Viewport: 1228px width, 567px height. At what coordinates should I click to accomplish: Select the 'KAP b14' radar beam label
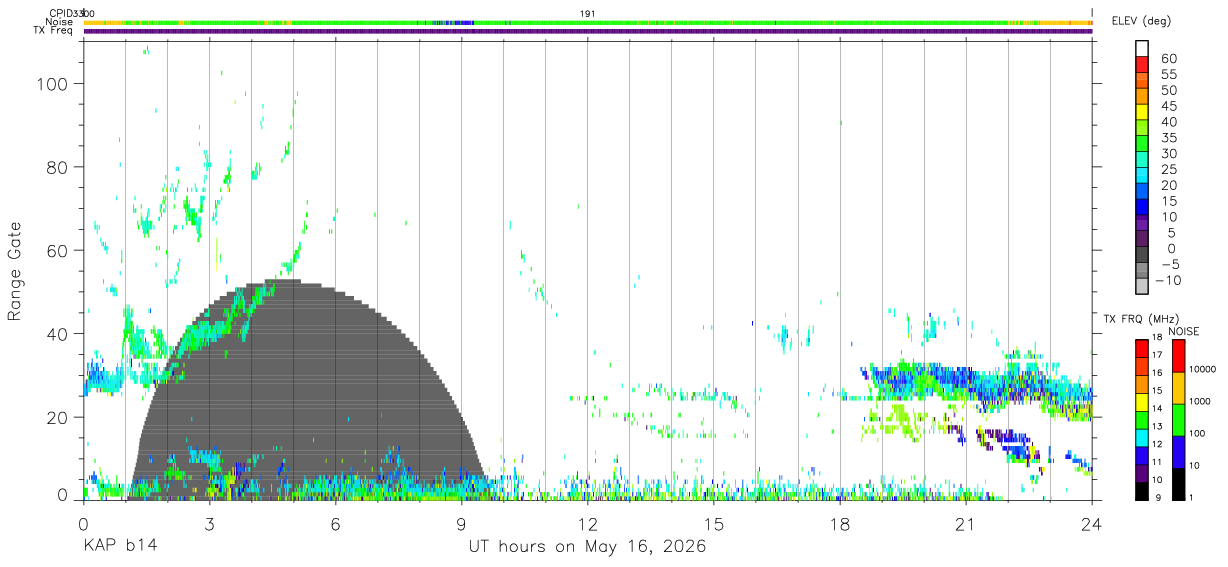pyautogui.click(x=119, y=547)
